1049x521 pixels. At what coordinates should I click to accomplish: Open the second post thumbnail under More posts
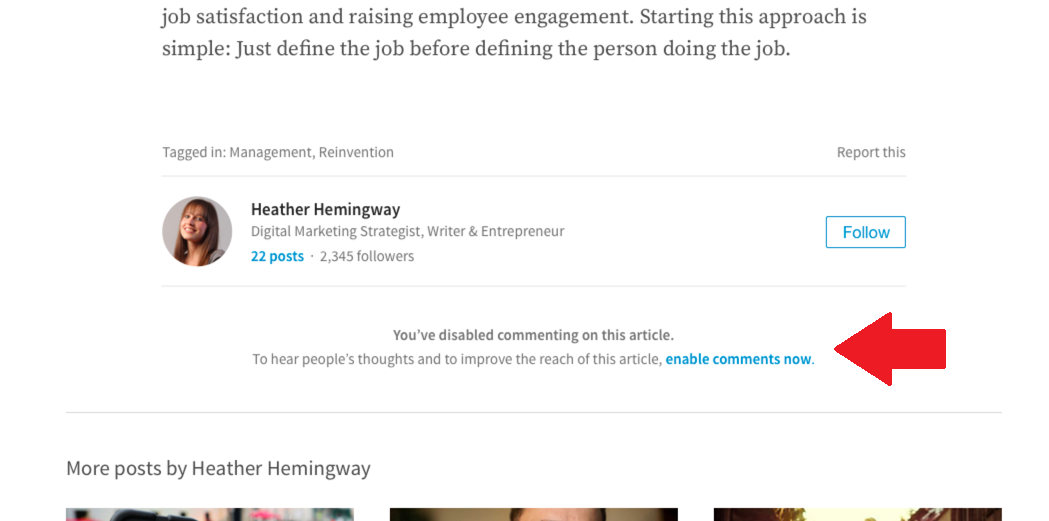click(x=533, y=514)
